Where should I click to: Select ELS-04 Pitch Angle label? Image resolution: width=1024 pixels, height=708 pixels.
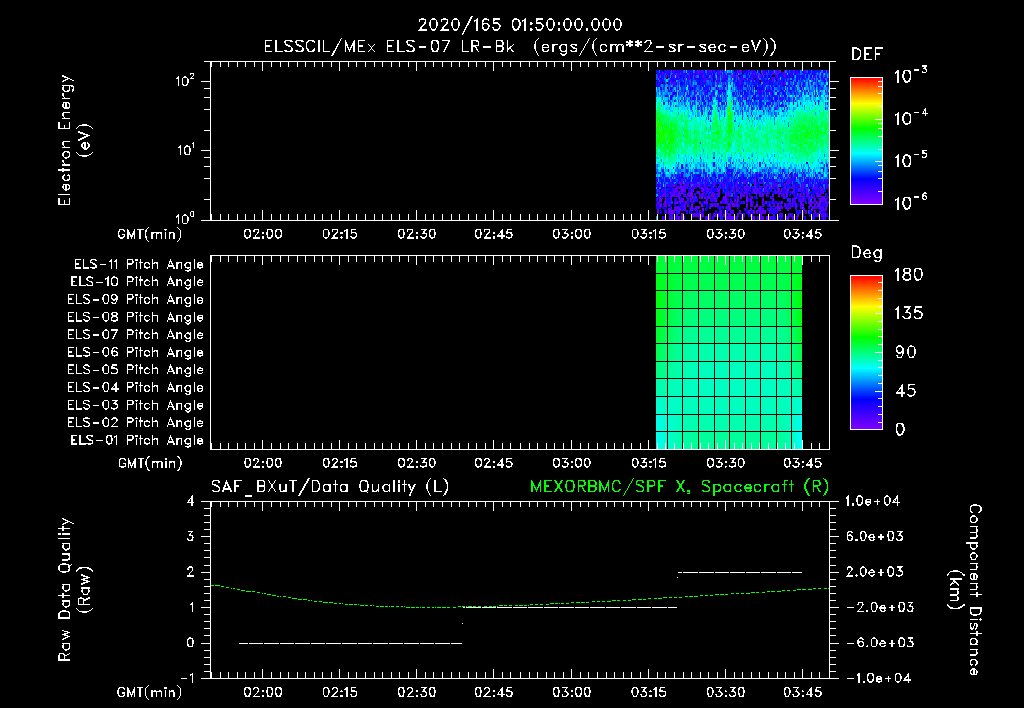click(x=135, y=388)
